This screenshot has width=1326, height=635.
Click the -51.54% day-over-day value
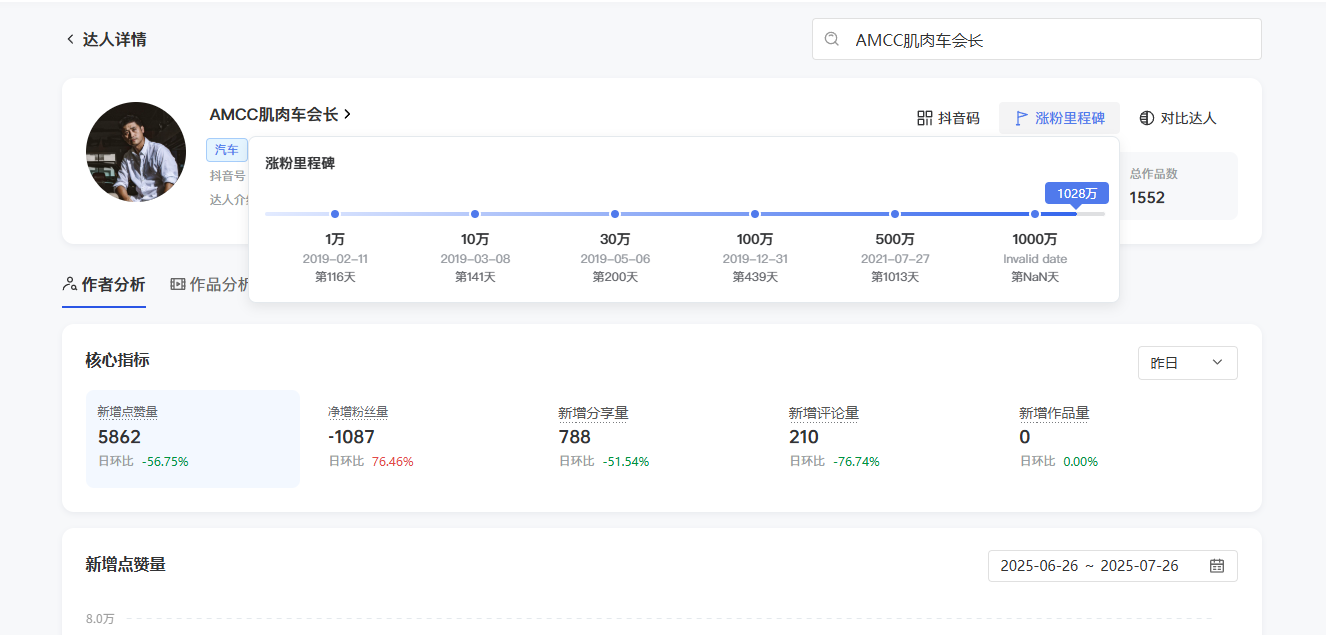tap(626, 462)
